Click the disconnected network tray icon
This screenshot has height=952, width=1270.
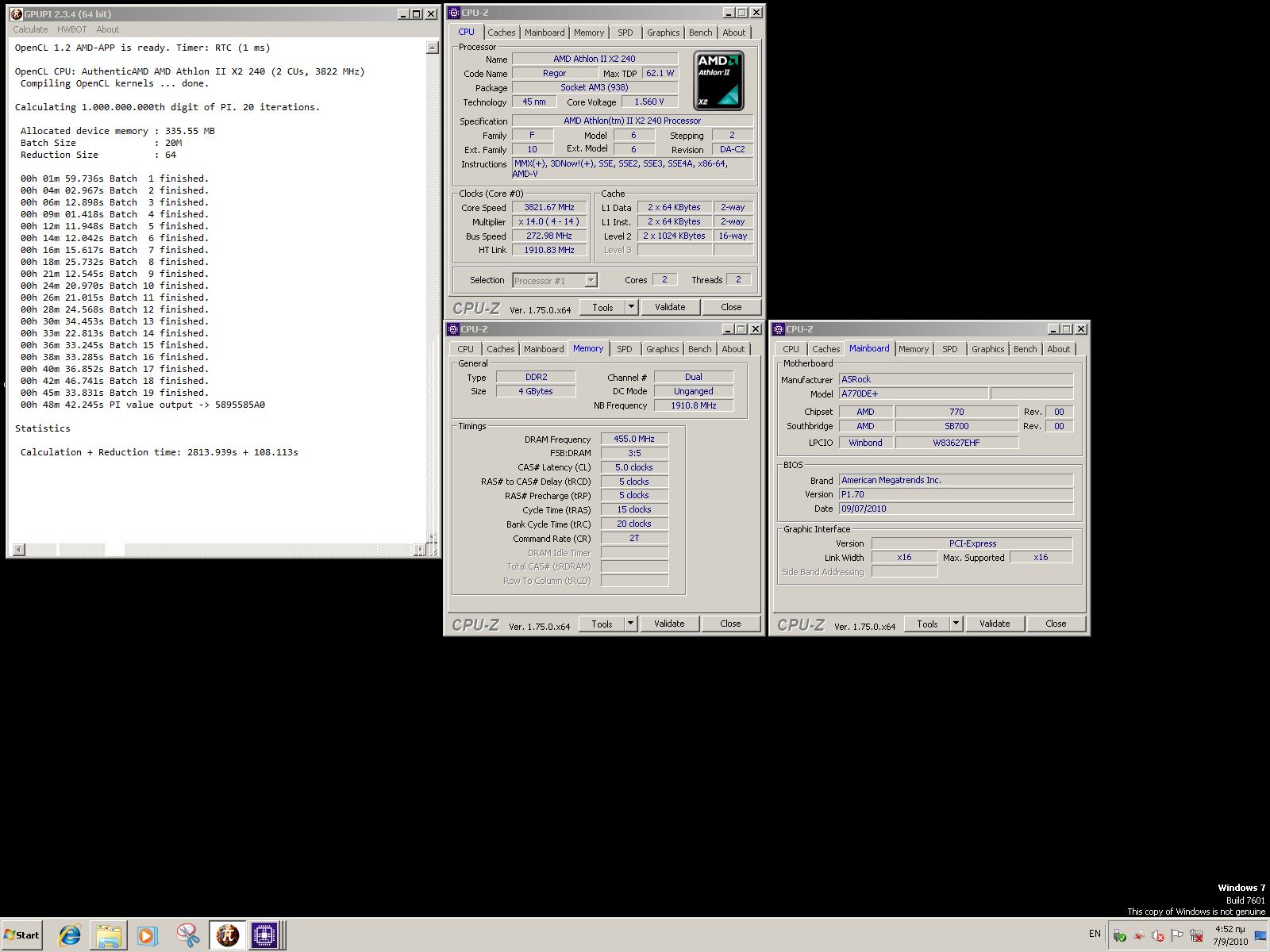(x=1196, y=935)
